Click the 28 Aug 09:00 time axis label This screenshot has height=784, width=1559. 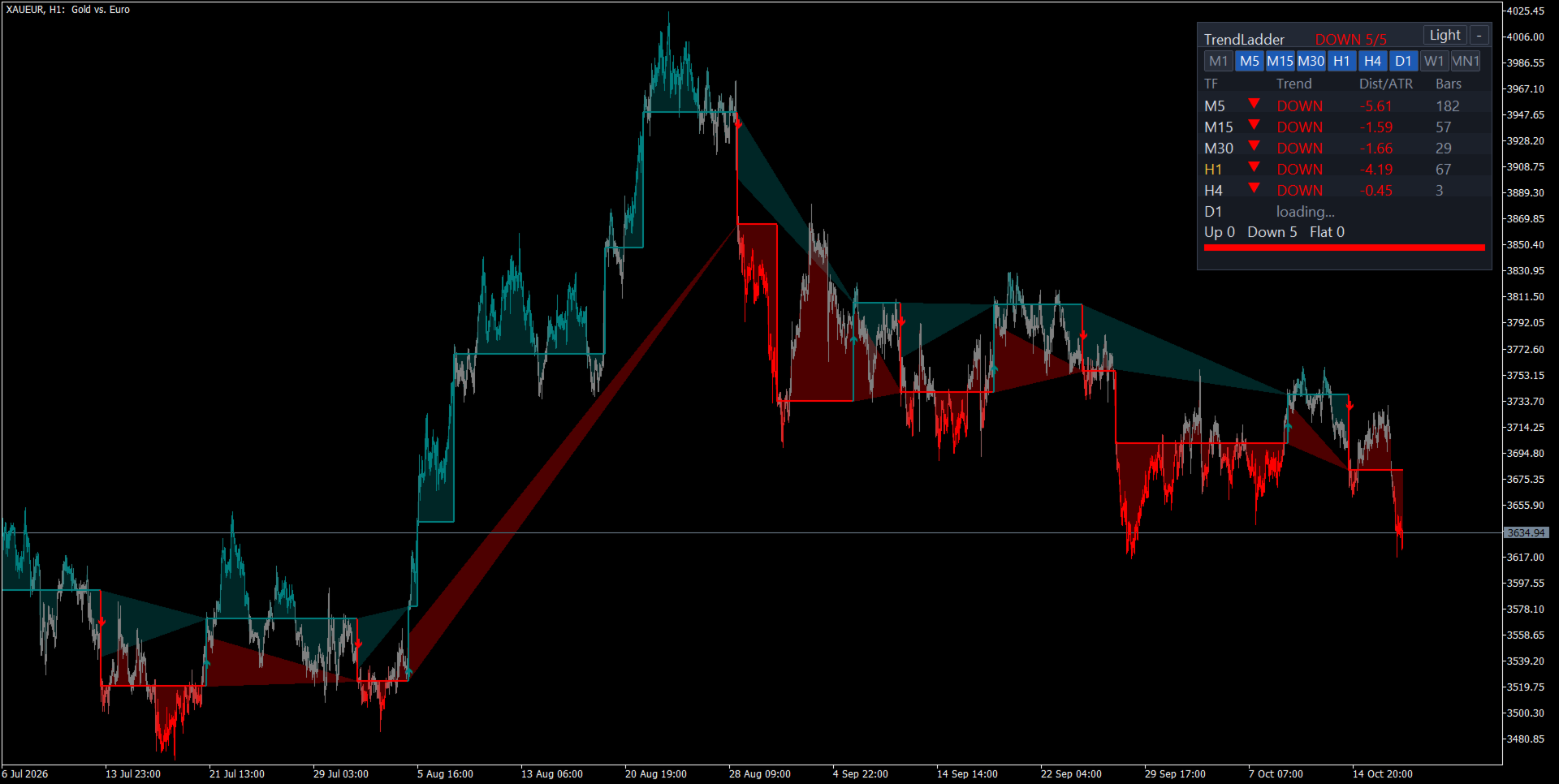pyautogui.click(x=760, y=774)
